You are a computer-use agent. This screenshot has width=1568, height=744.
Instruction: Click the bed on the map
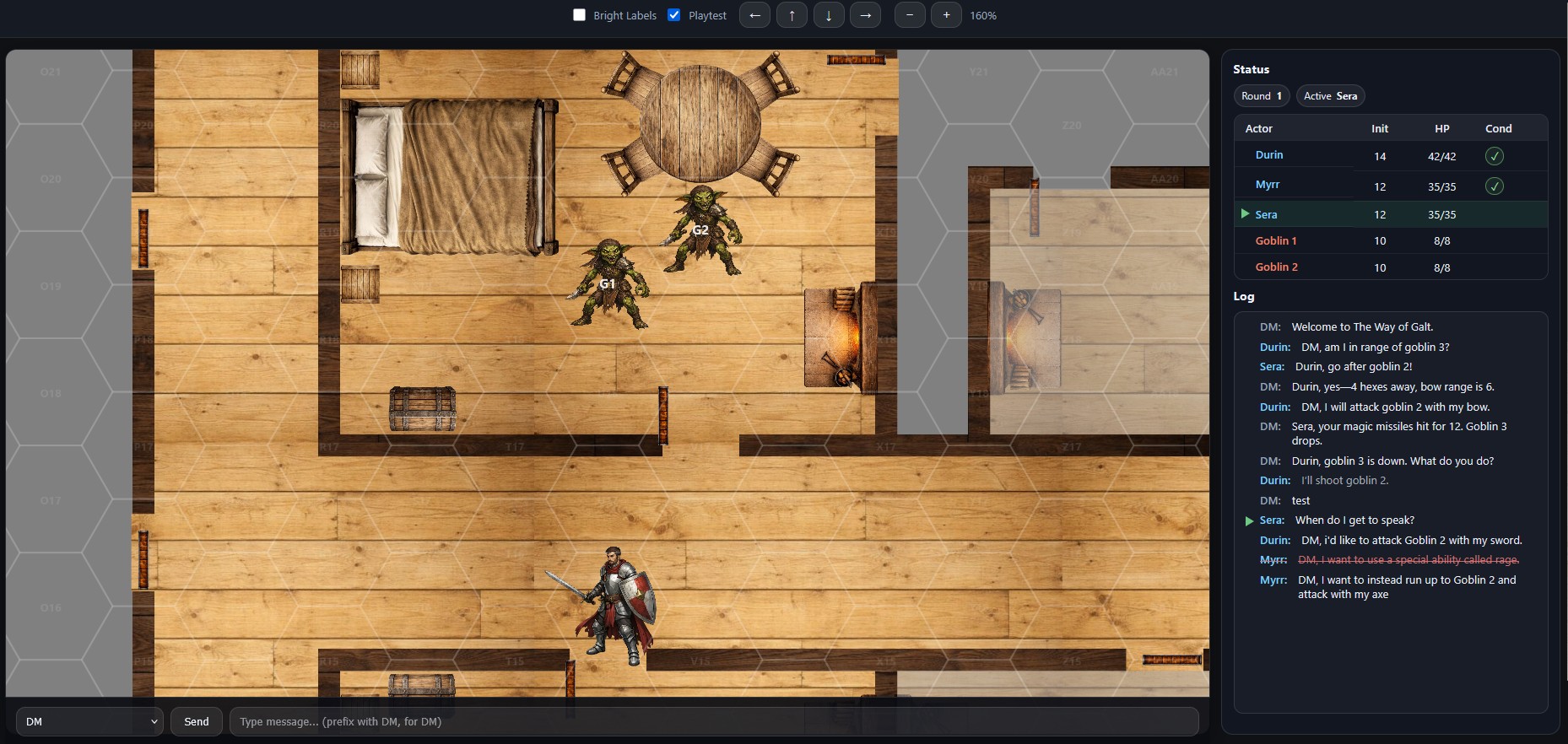450,176
